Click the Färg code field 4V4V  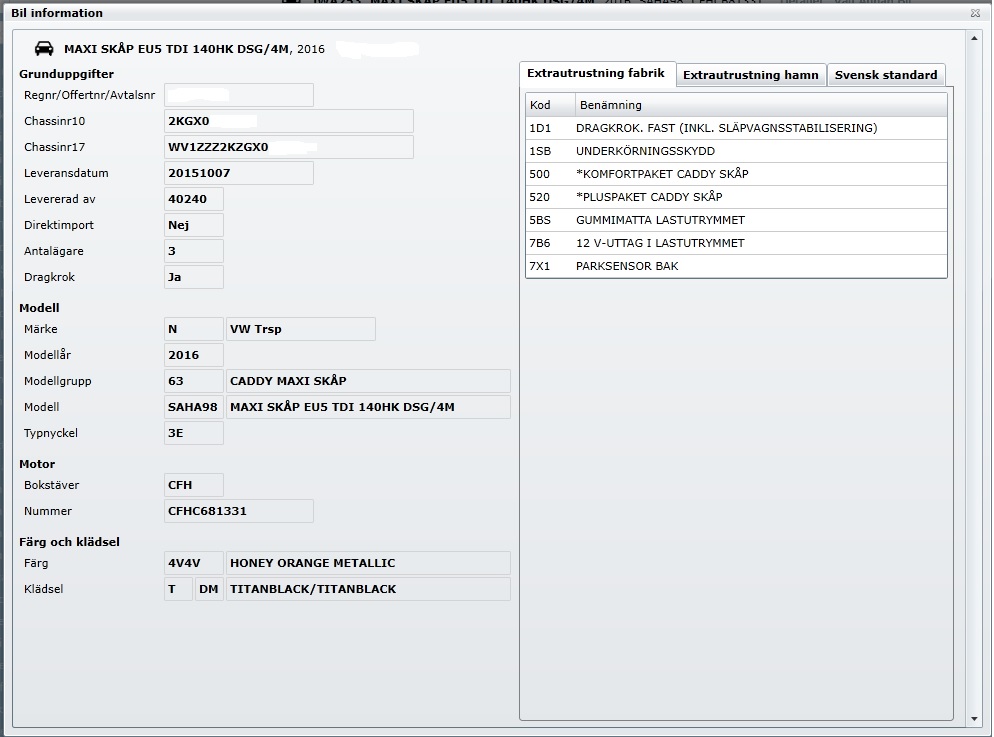coord(193,563)
